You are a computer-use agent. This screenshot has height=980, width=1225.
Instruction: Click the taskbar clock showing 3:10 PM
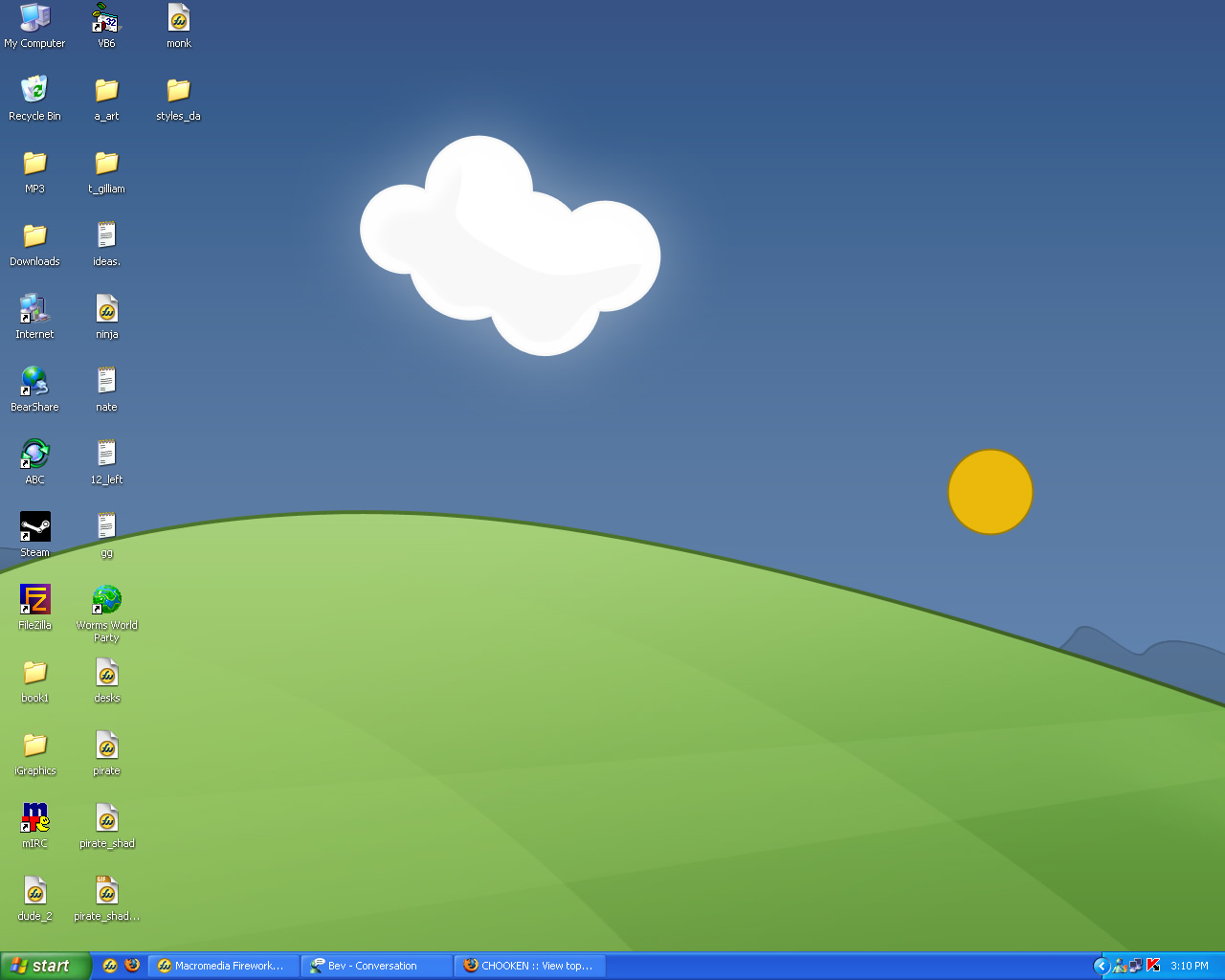click(x=1190, y=966)
